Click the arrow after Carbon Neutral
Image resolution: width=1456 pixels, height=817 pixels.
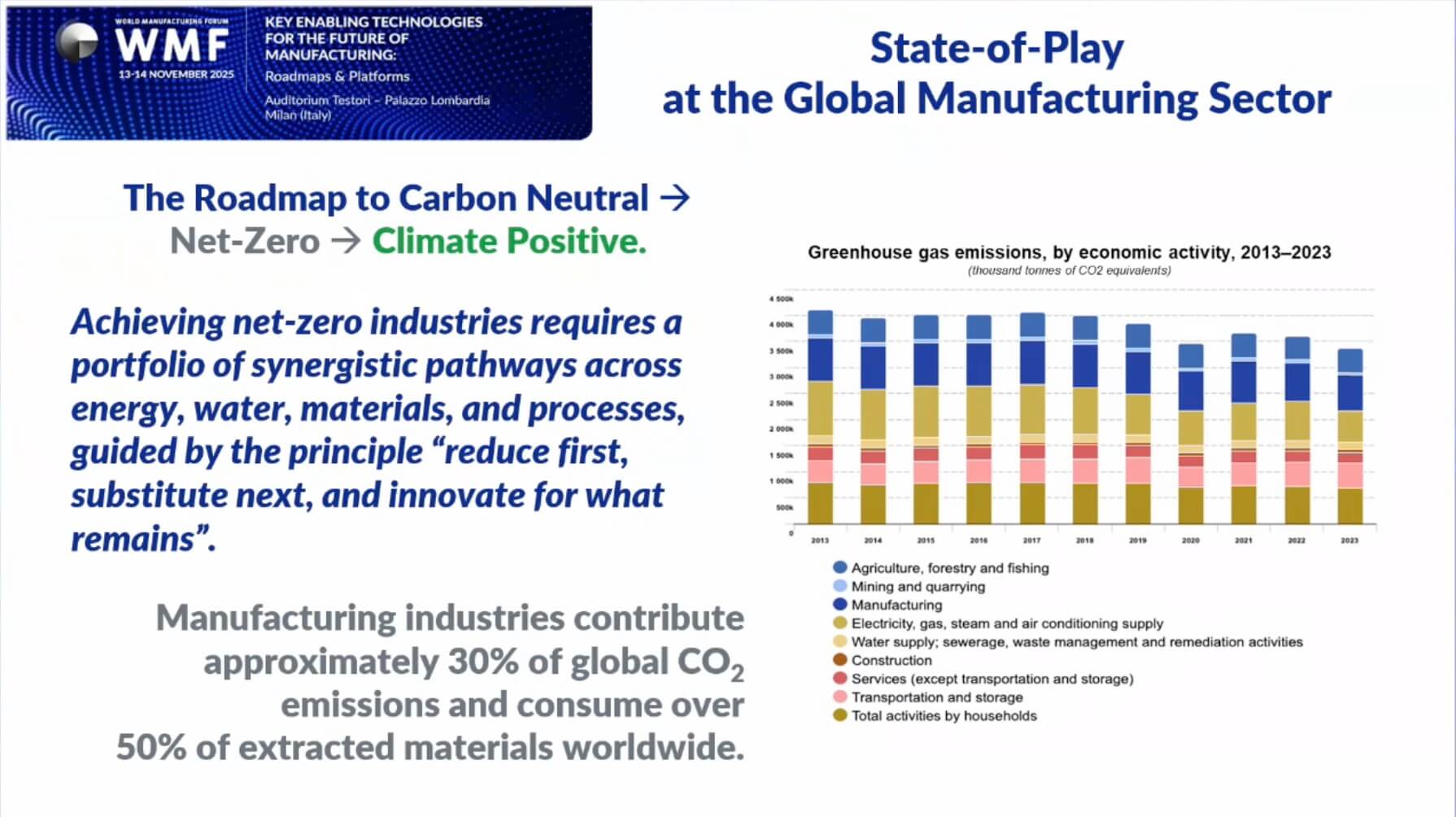pyautogui.click(x=674, y=198)
